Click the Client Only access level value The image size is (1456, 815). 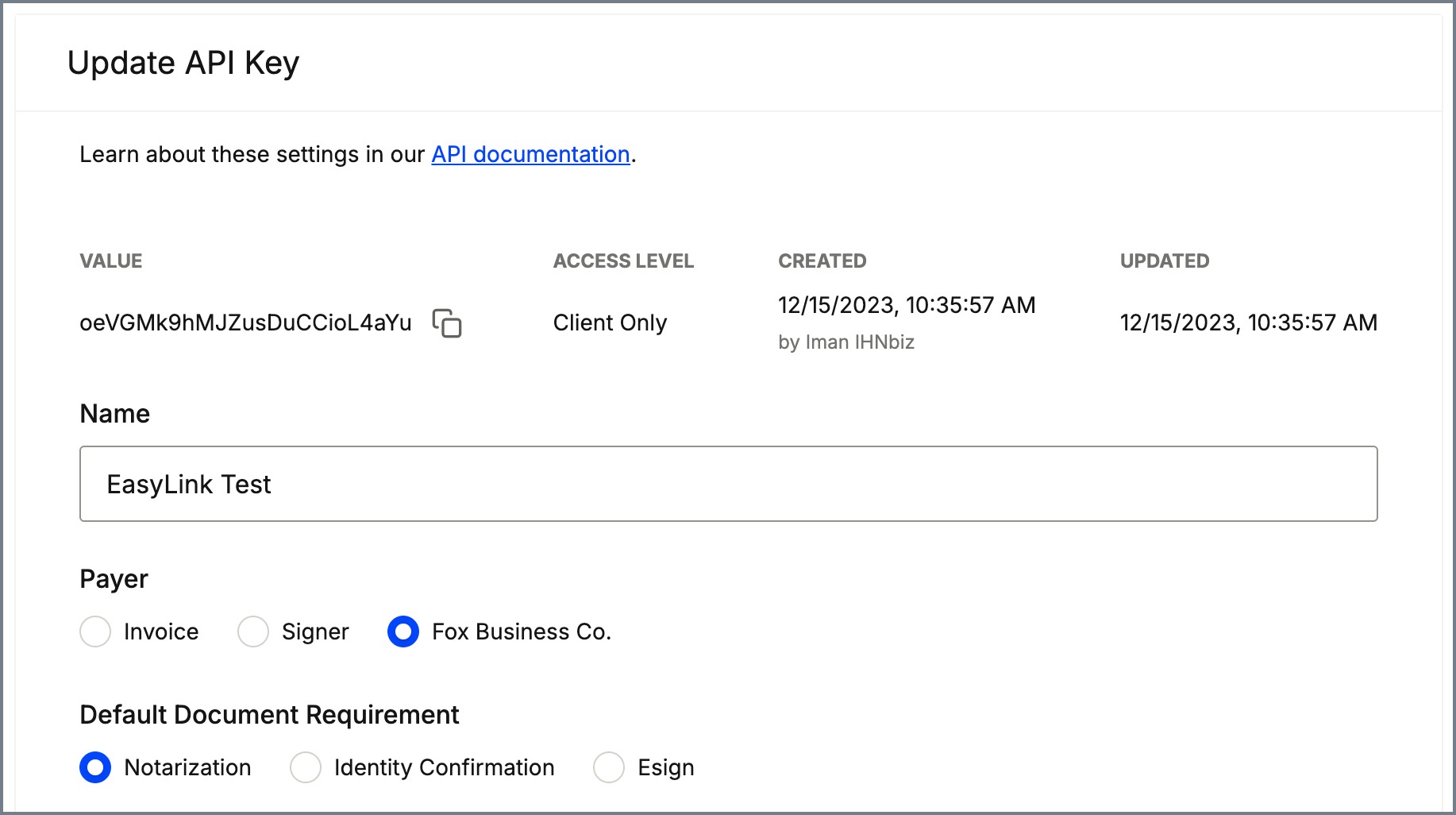pyautogui.click(x=610, y=323)
